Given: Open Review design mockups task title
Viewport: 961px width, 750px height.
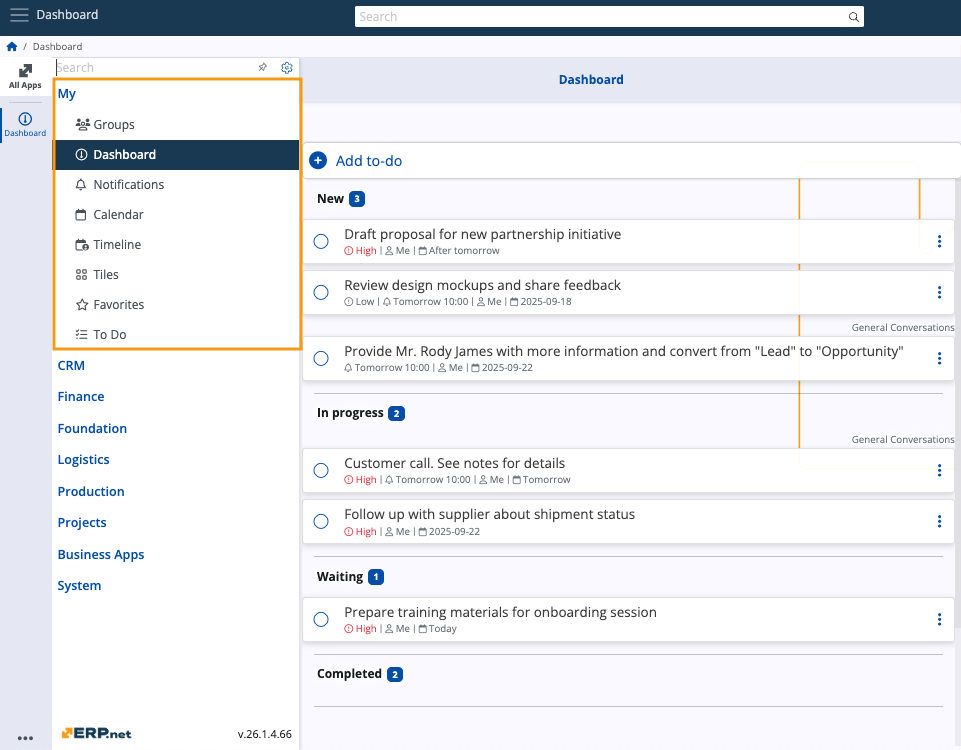Looking at the screenshot, I should (482, 286).
